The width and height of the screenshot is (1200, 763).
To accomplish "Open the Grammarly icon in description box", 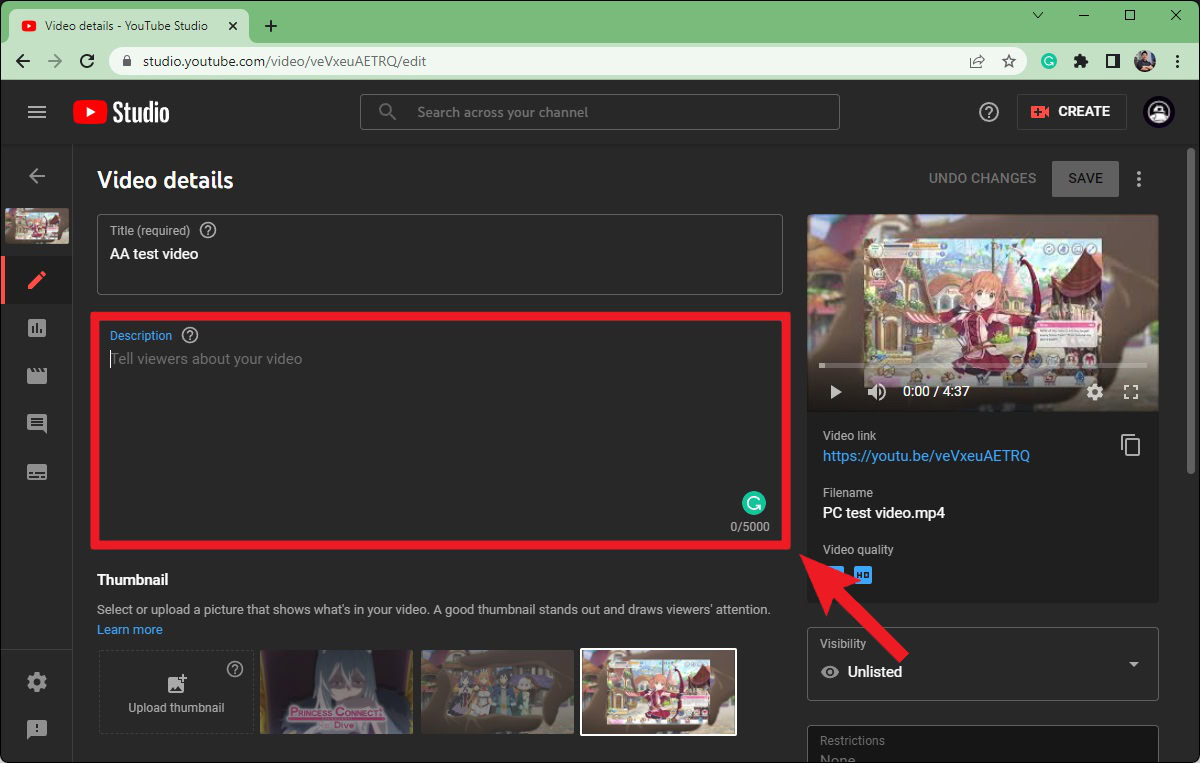I will point(754,503).
